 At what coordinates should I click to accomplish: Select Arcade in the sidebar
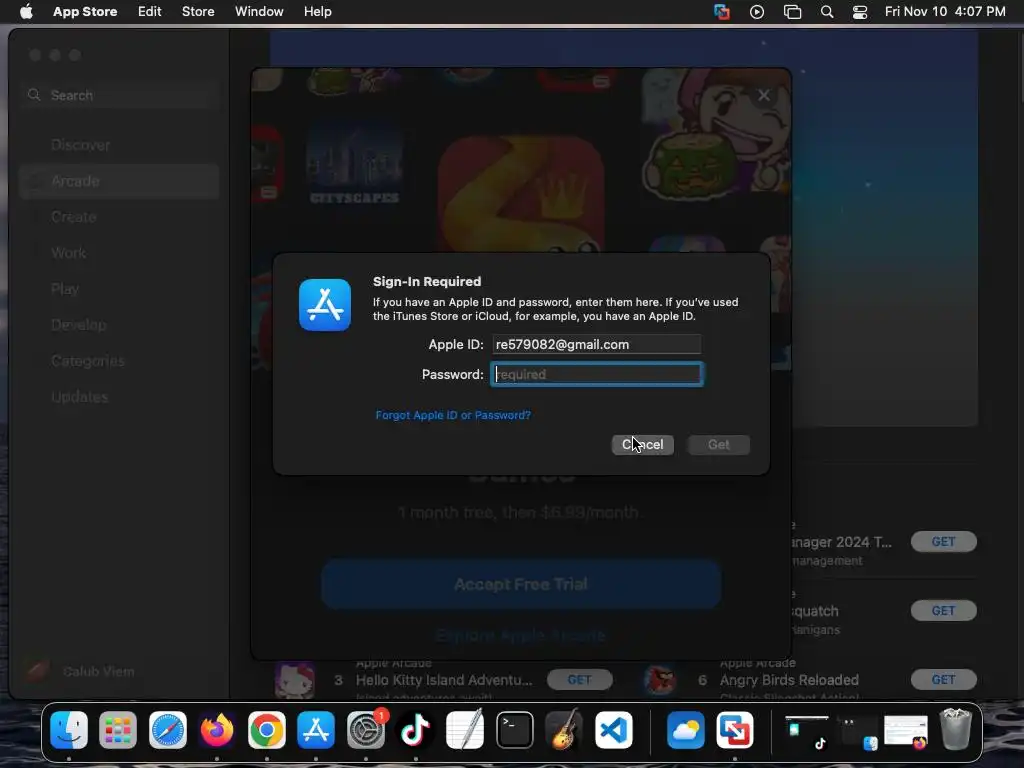(119, 181)
